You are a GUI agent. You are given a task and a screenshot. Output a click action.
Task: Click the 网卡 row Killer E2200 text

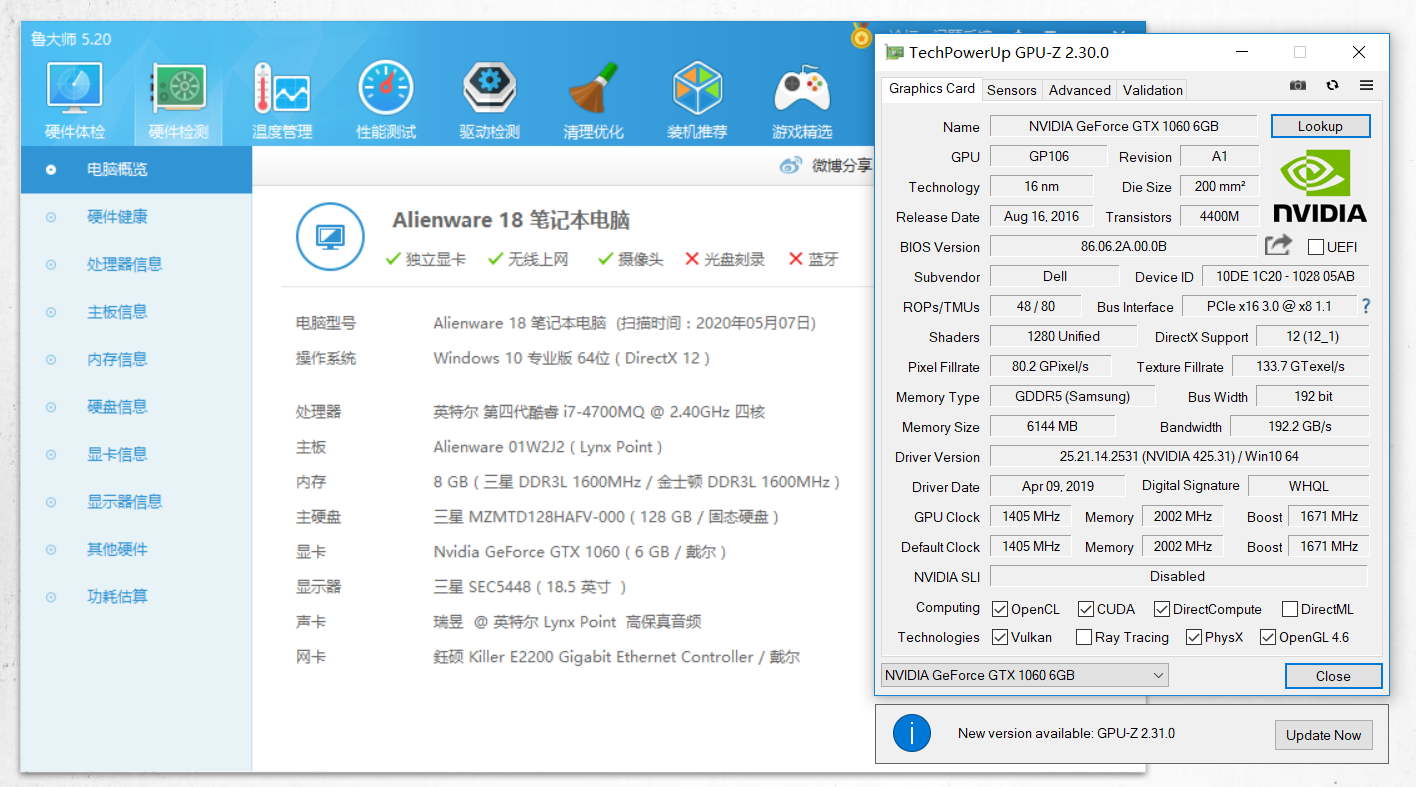click(617, 657)
